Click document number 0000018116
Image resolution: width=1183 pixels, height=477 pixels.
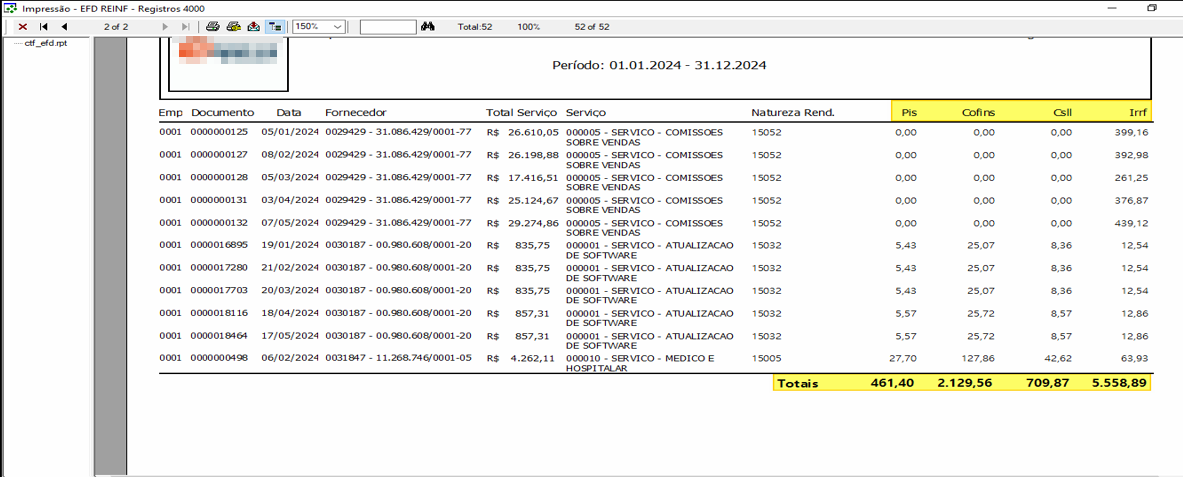[x=219, y=313]
